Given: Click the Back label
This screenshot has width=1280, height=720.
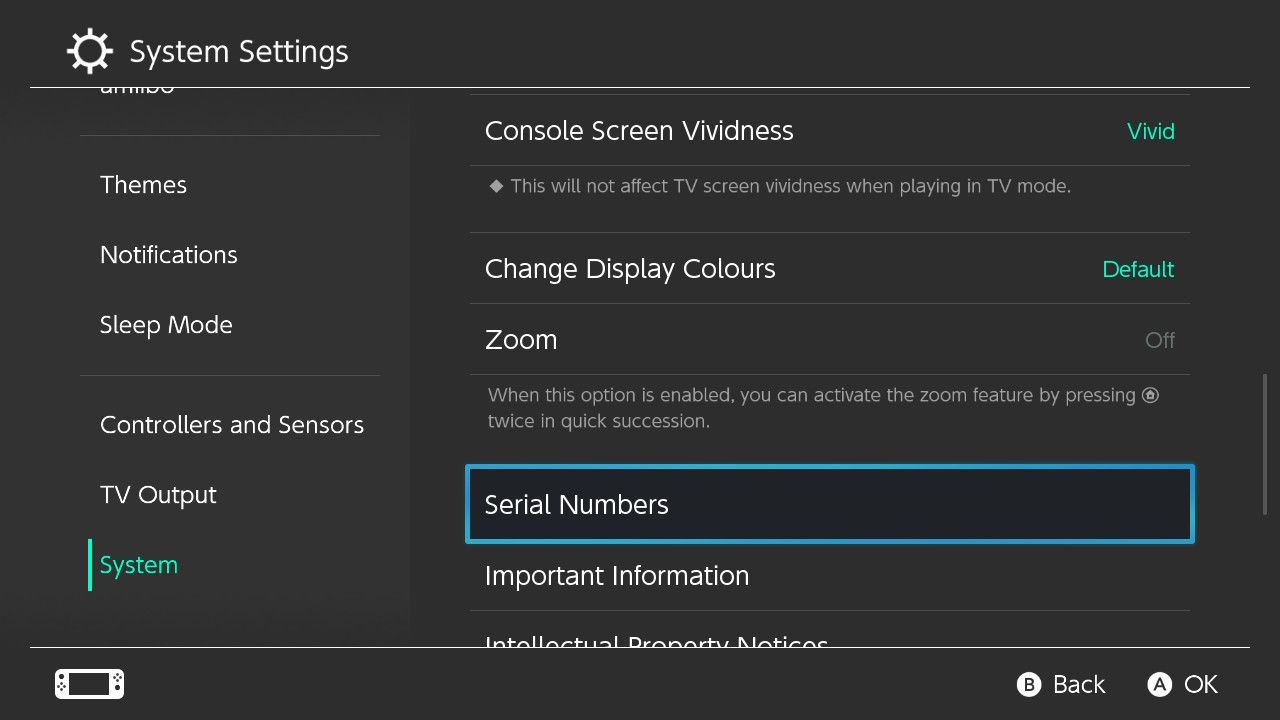Looking at the screenshot, I should pos(1078,684).
